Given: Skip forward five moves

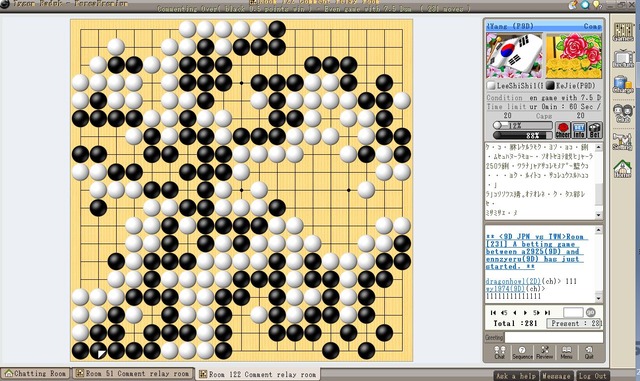Looking at the screenshot, I should point(536,312).
